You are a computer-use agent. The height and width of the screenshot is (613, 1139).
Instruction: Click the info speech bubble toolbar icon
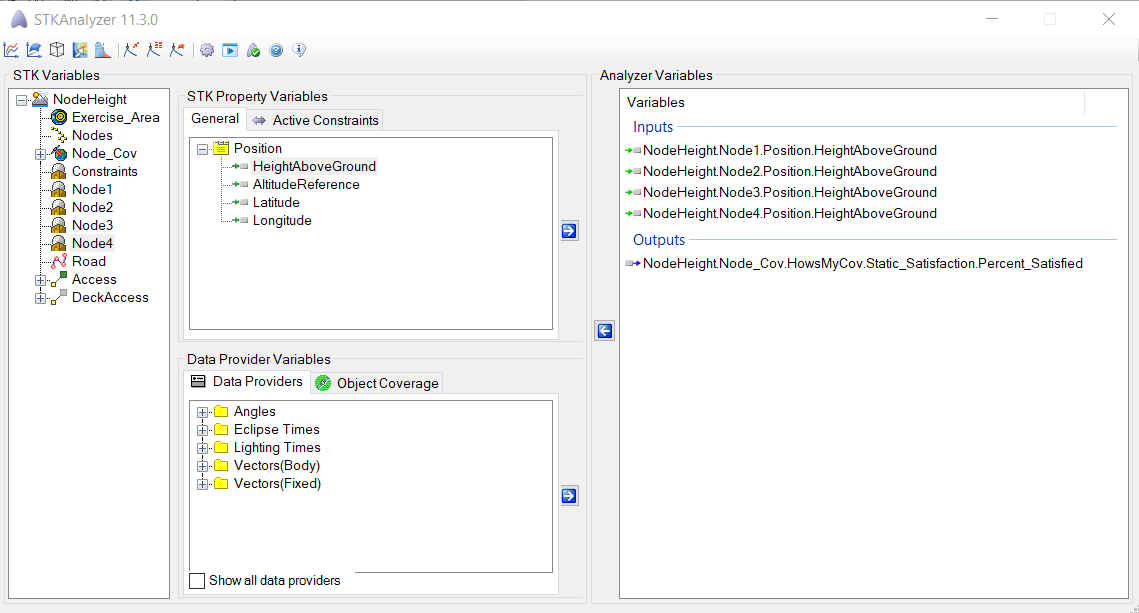299,49
